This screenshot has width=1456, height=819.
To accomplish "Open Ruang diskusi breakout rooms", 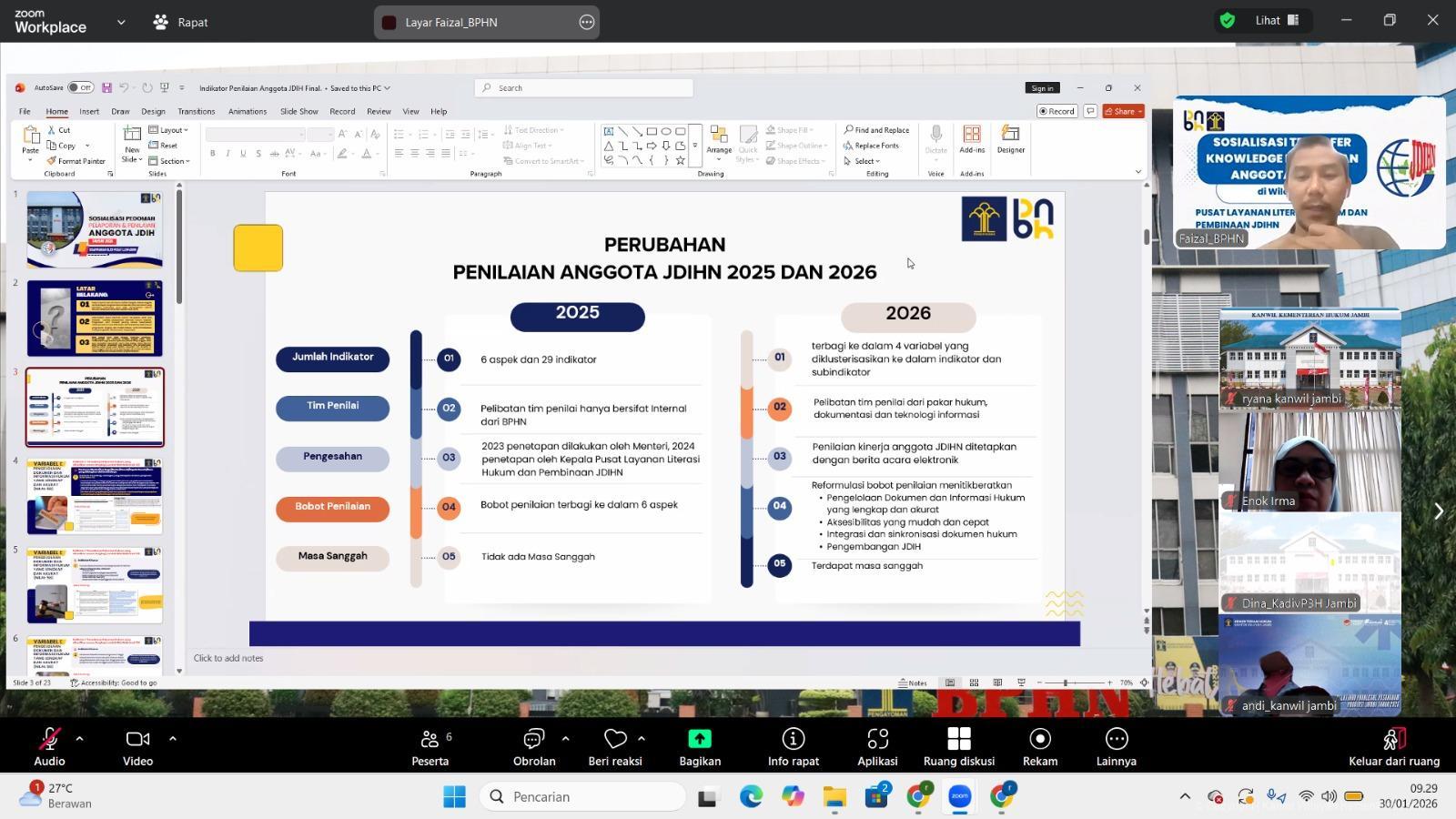I will click(958, 746).
